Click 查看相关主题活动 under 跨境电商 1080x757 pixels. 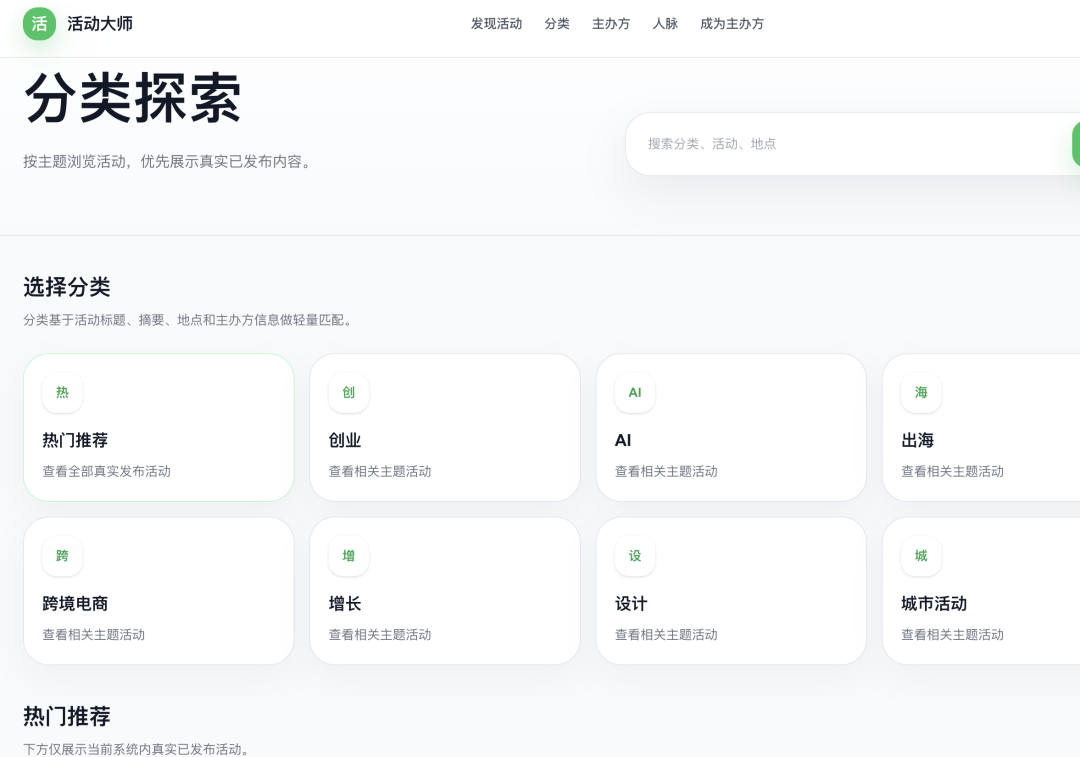(94, 634)
